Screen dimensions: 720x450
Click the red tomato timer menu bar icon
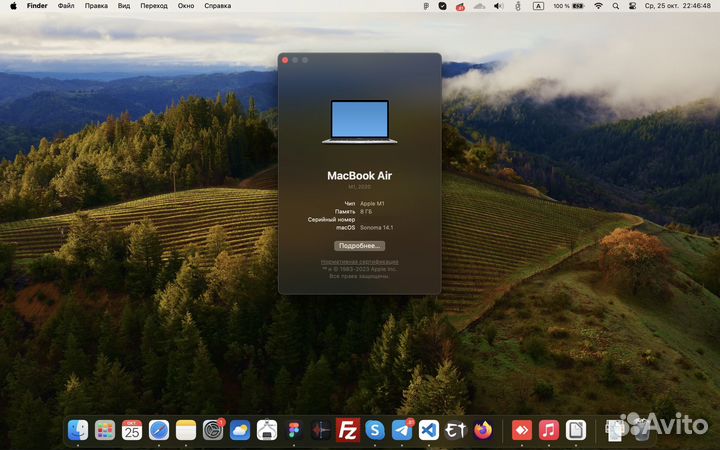pyautogui.click(x=460, y=6)
